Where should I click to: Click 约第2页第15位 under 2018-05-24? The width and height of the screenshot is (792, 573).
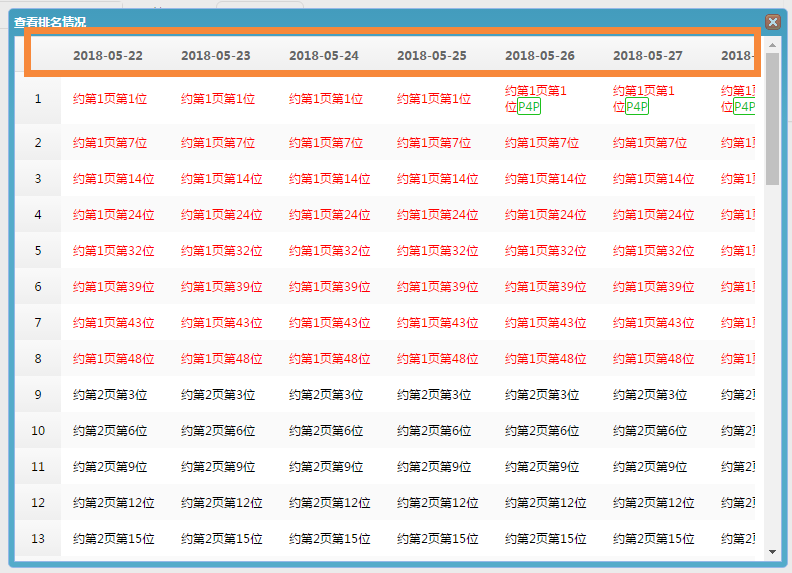coord(330,539)
